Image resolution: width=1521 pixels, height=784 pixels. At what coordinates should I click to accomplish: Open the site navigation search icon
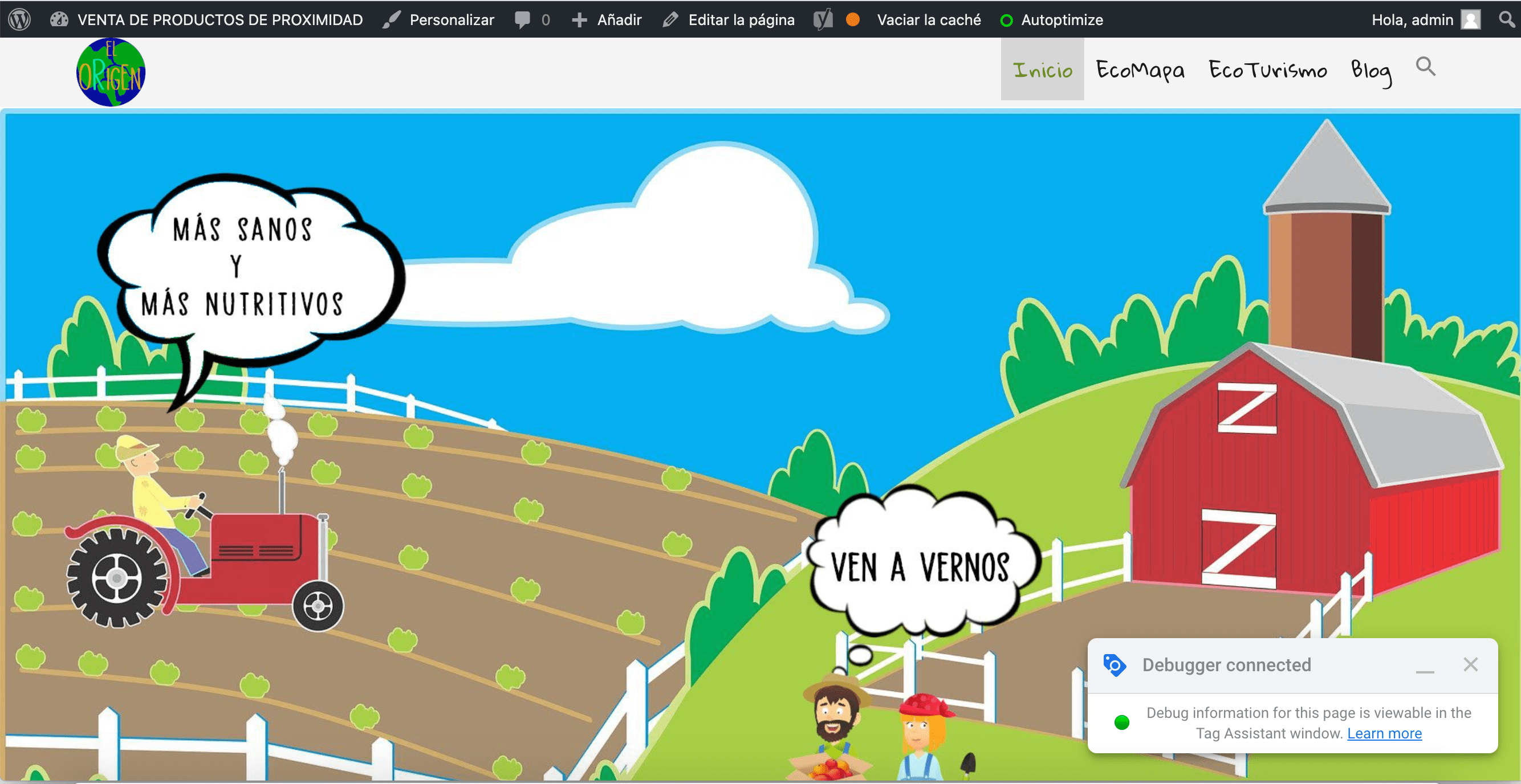[x=1426, y=66]
